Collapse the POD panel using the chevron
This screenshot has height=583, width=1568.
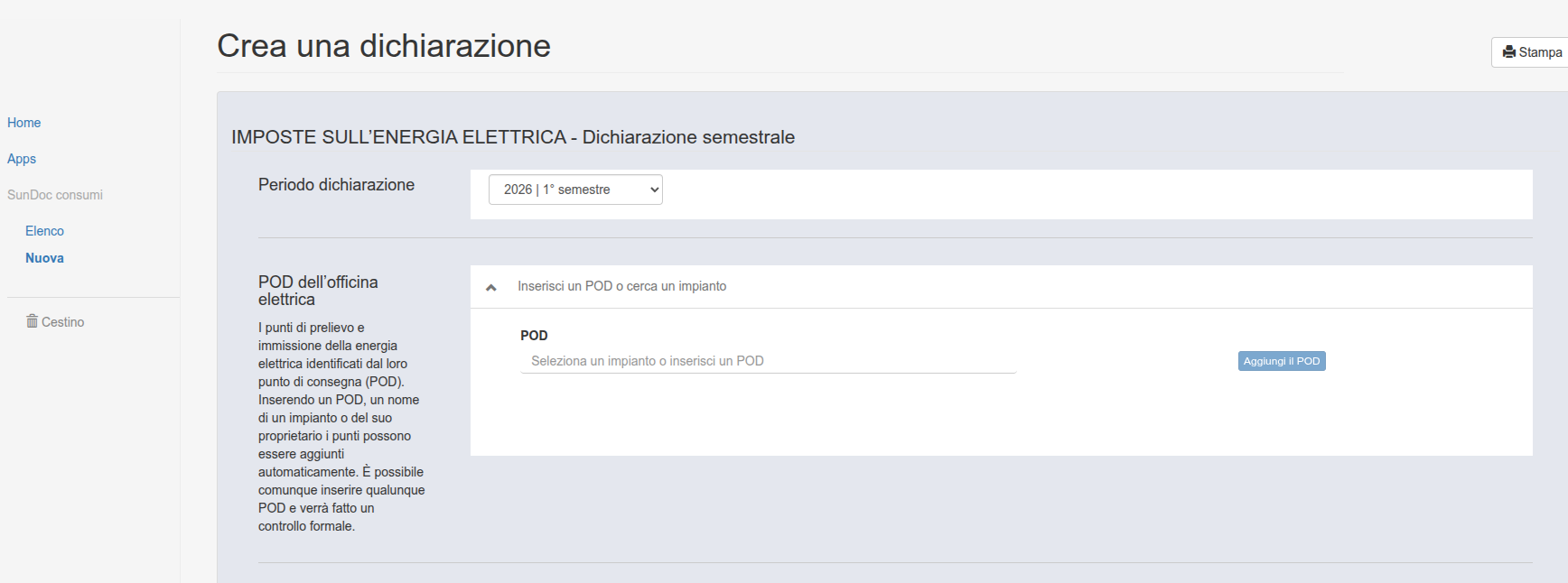[491, 287]
